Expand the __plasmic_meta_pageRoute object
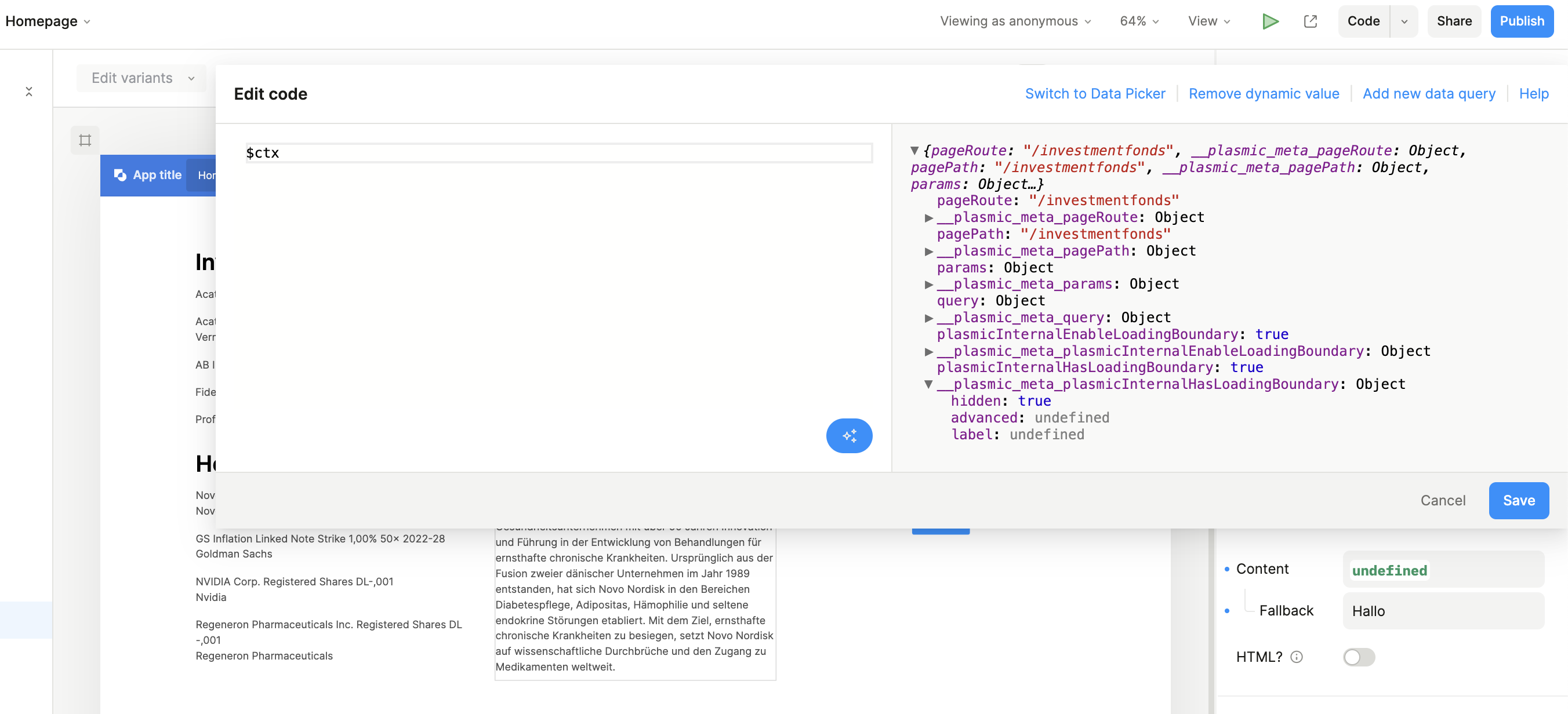 coord(928,218)
